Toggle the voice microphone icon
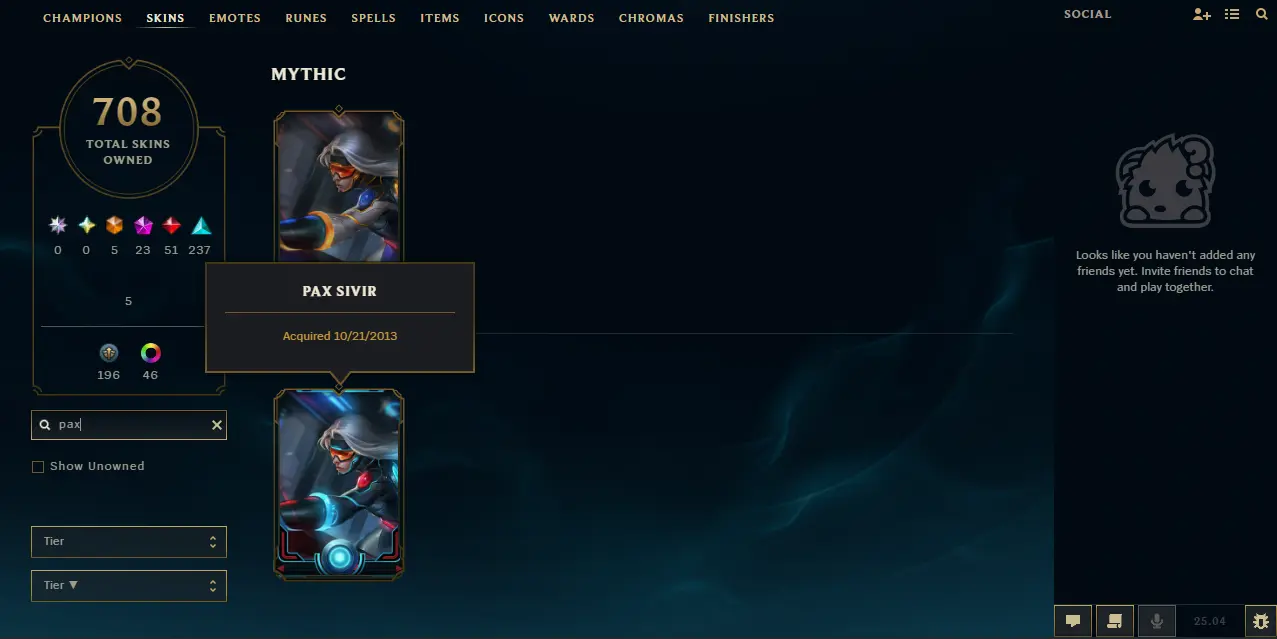The width and height of the screenshot is (1277, 639). click(1156, 621)
